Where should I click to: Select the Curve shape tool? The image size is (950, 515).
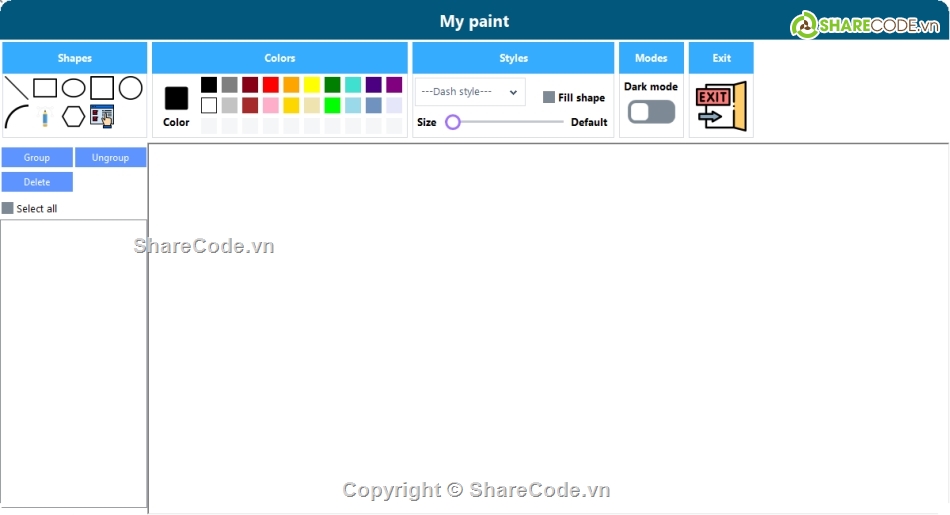coord(16,117)
